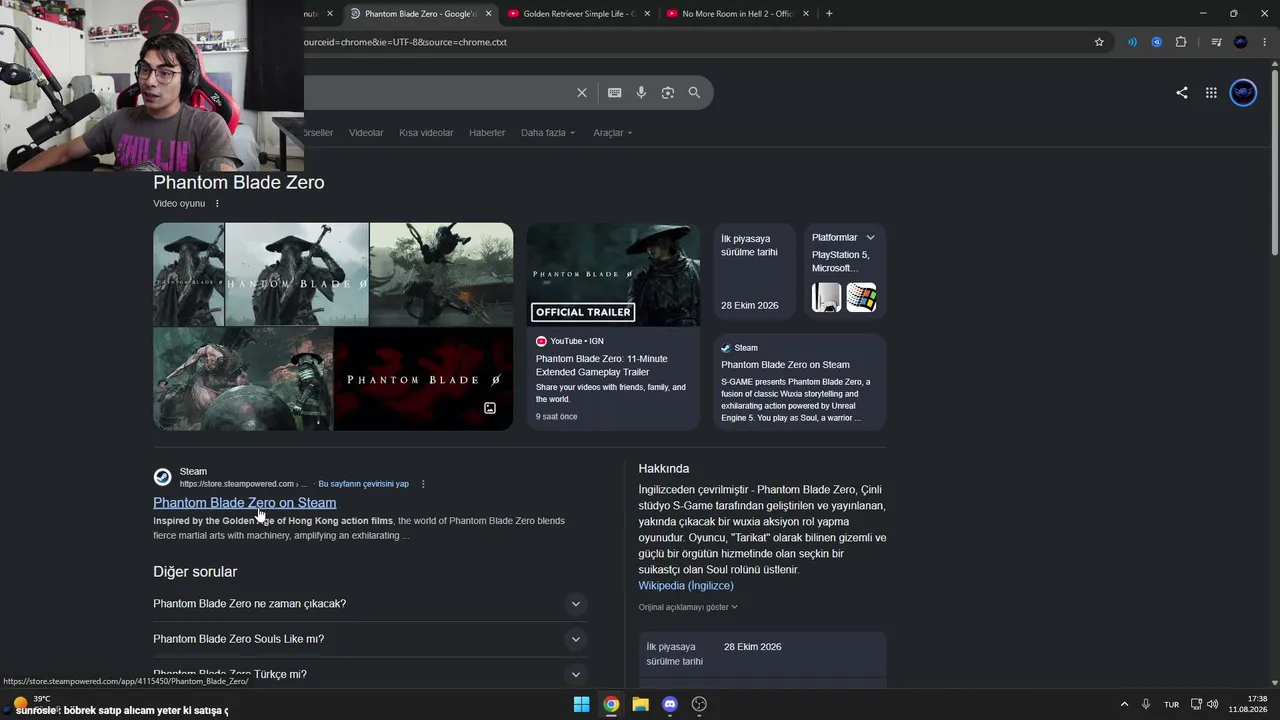Open the volume control in system tray
Viewport: 1280px width, 720px height.
click(x=1213, y=704)
